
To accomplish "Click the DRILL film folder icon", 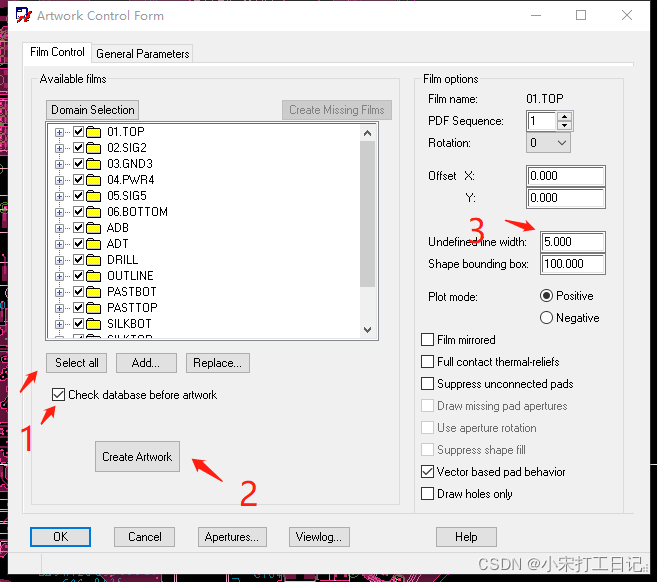I will 95,260.
